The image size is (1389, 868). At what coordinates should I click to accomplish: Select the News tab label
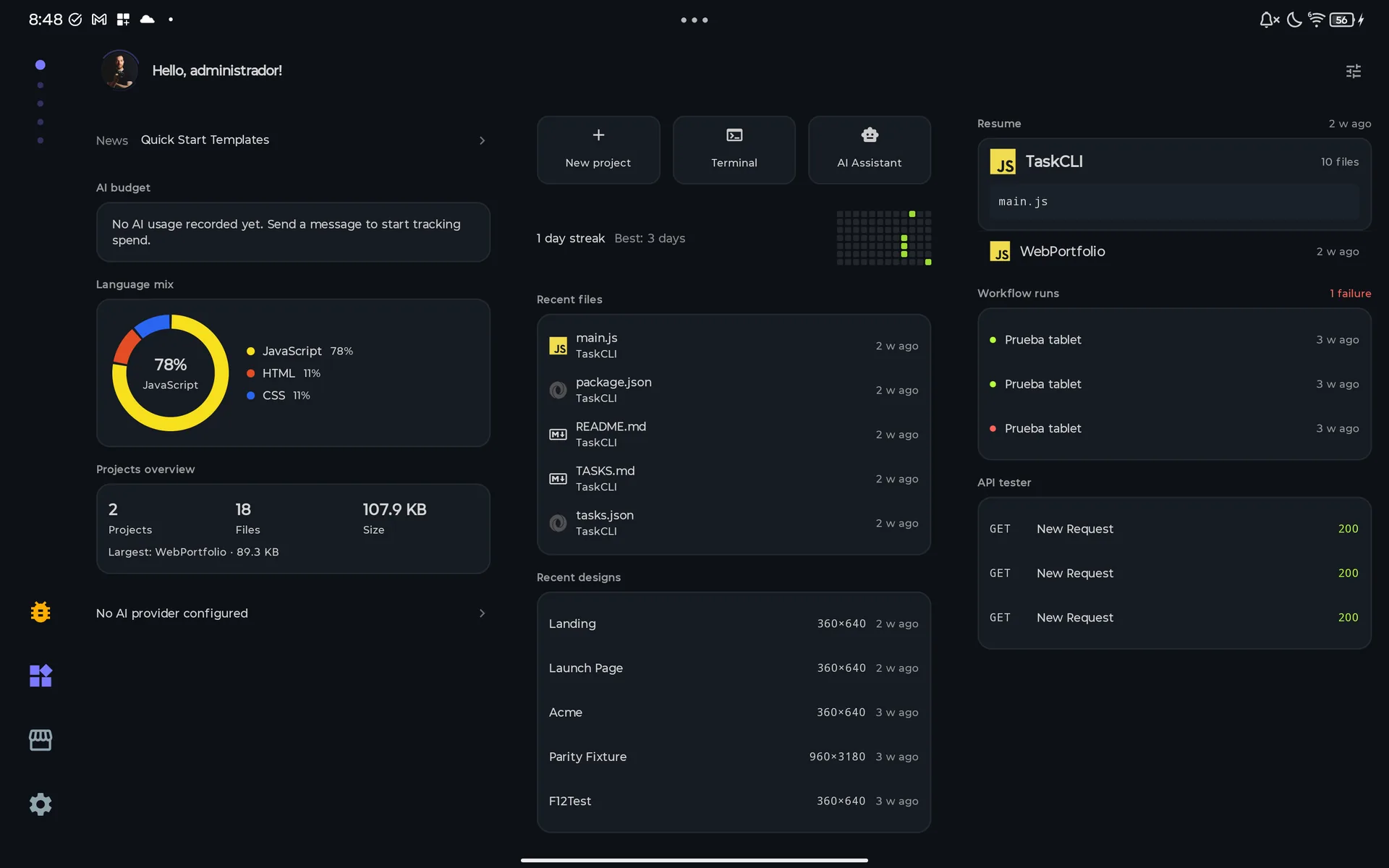pyautogui.click(x=111, y=140)
